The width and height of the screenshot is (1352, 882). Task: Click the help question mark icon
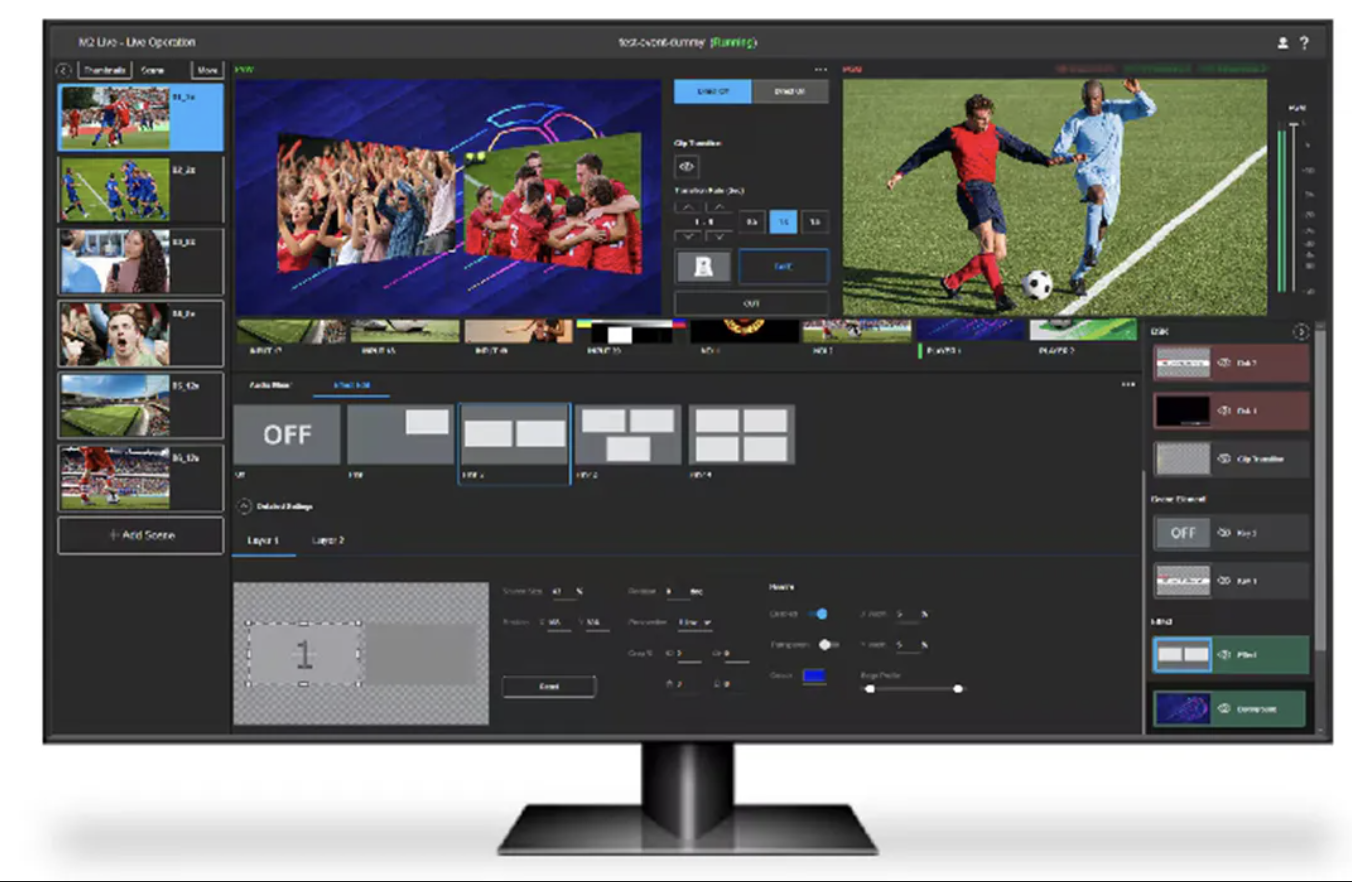tap(1304, 43)
